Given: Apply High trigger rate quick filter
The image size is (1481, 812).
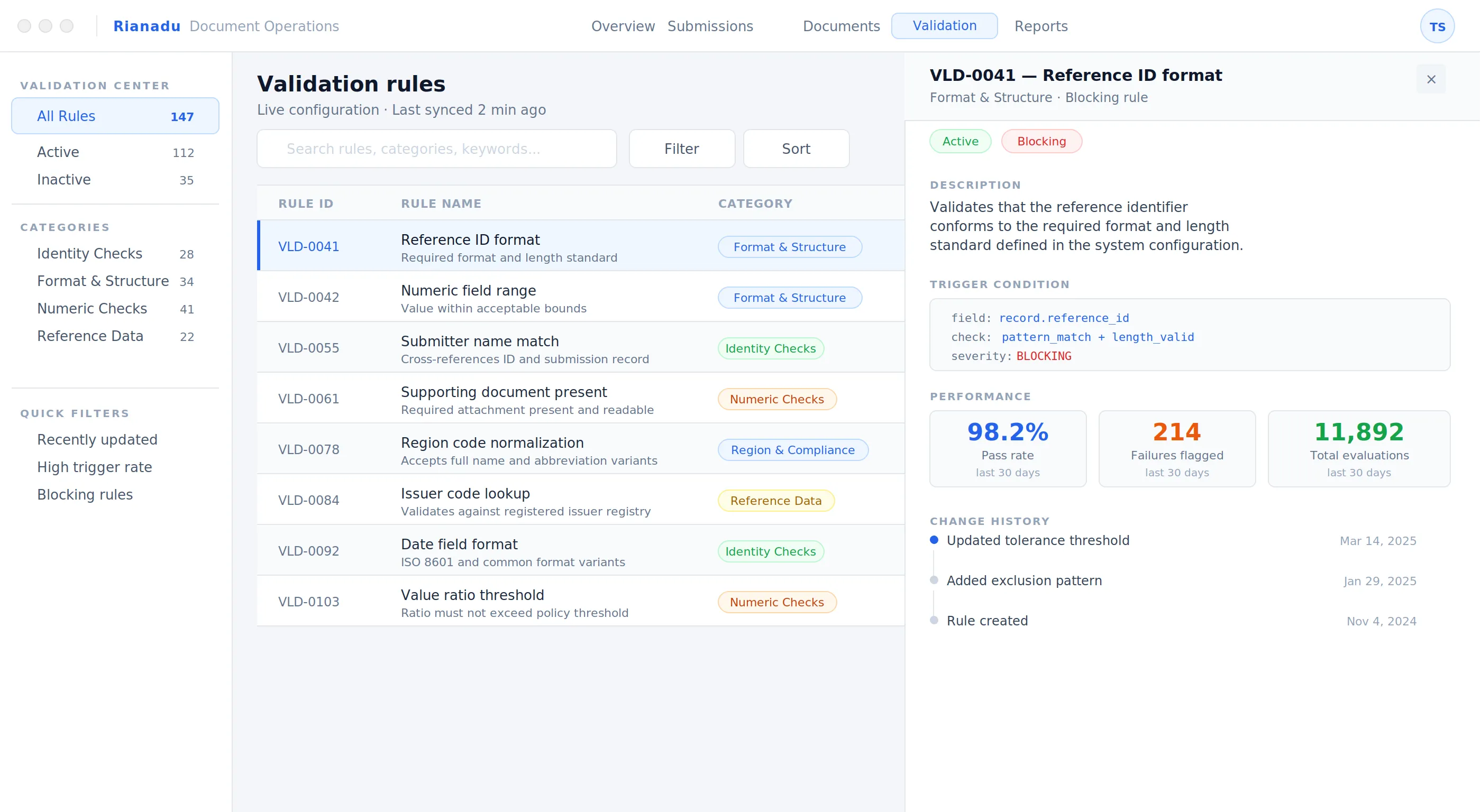Looking at the screenshot, I should (x=94, y=467).
